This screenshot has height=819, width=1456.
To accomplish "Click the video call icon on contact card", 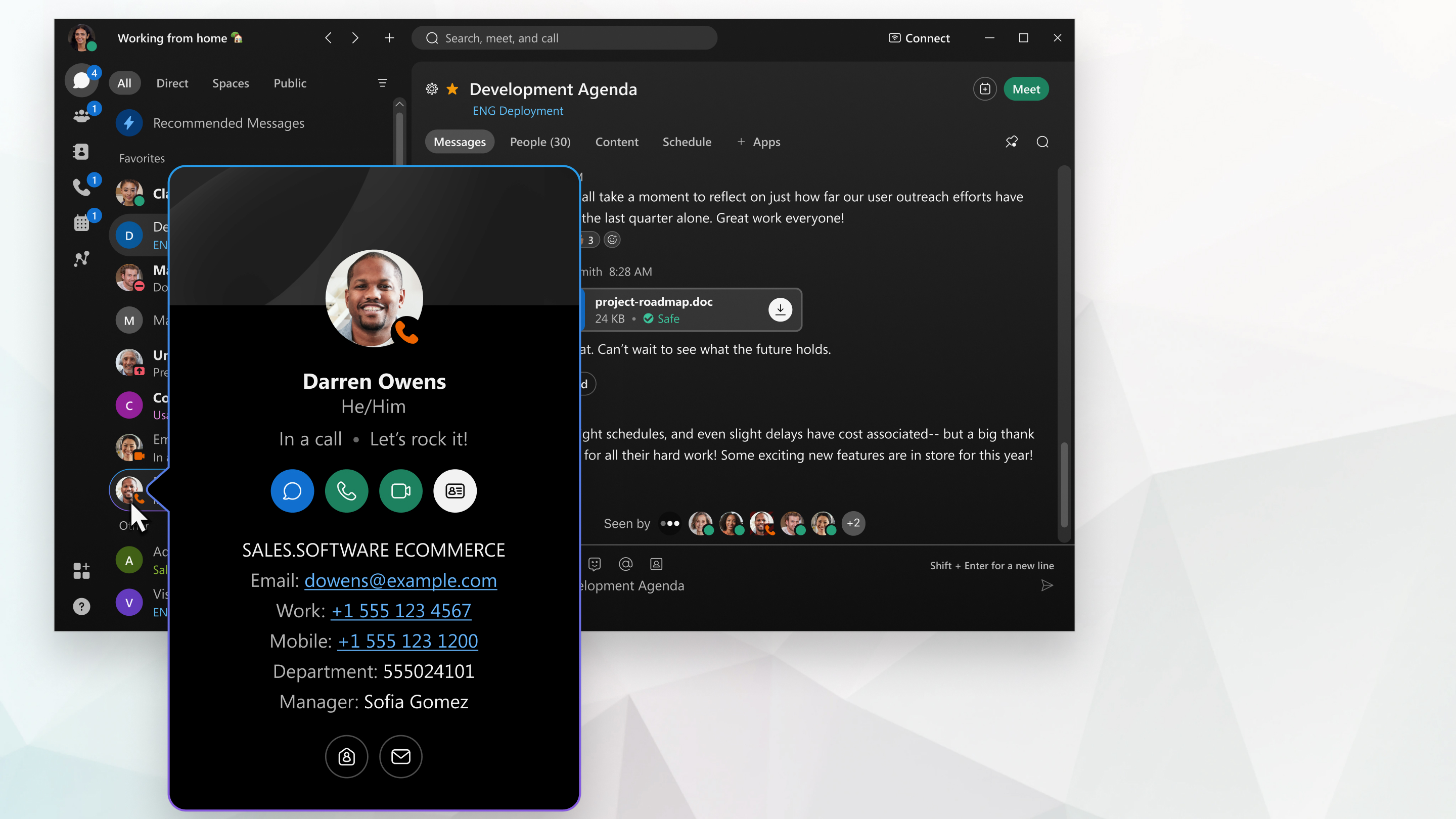I will (x=400, y=490).
